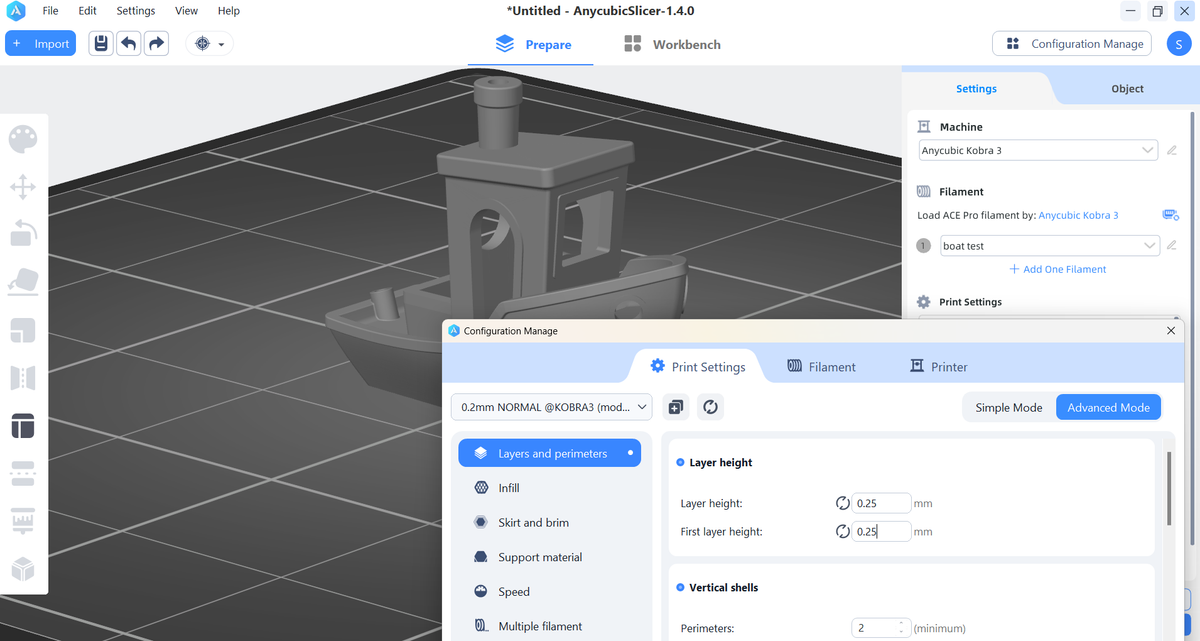Viewport: 1200px width, 641px height.
Task: Switch to the Prepare tab
Action: (x=534, y=44)
